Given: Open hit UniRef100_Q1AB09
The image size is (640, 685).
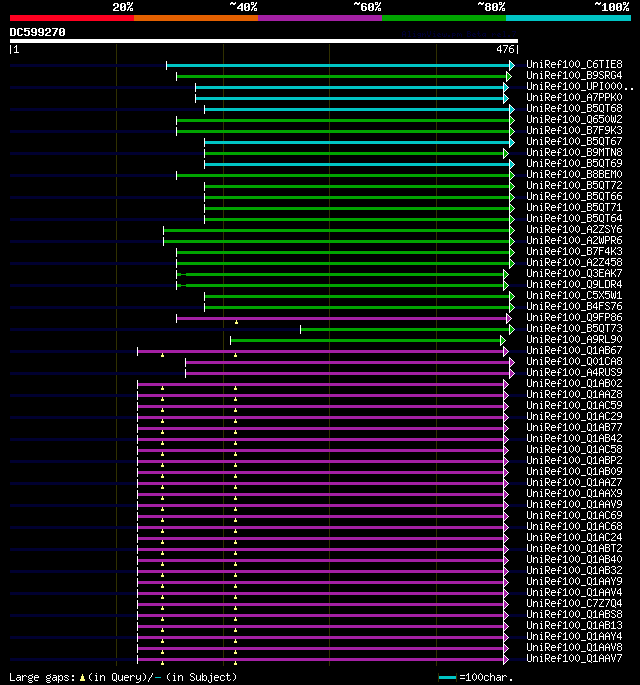Looking at the screenshot, I should coord(574,471).
